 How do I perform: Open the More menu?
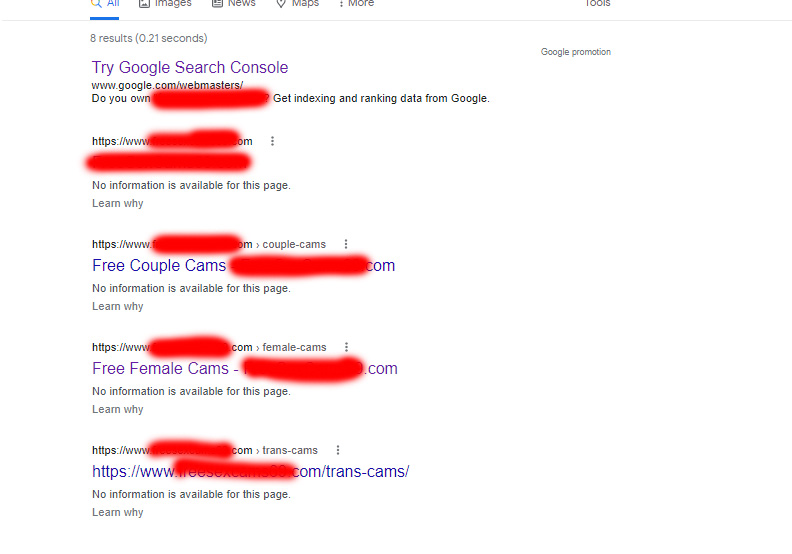356,4
